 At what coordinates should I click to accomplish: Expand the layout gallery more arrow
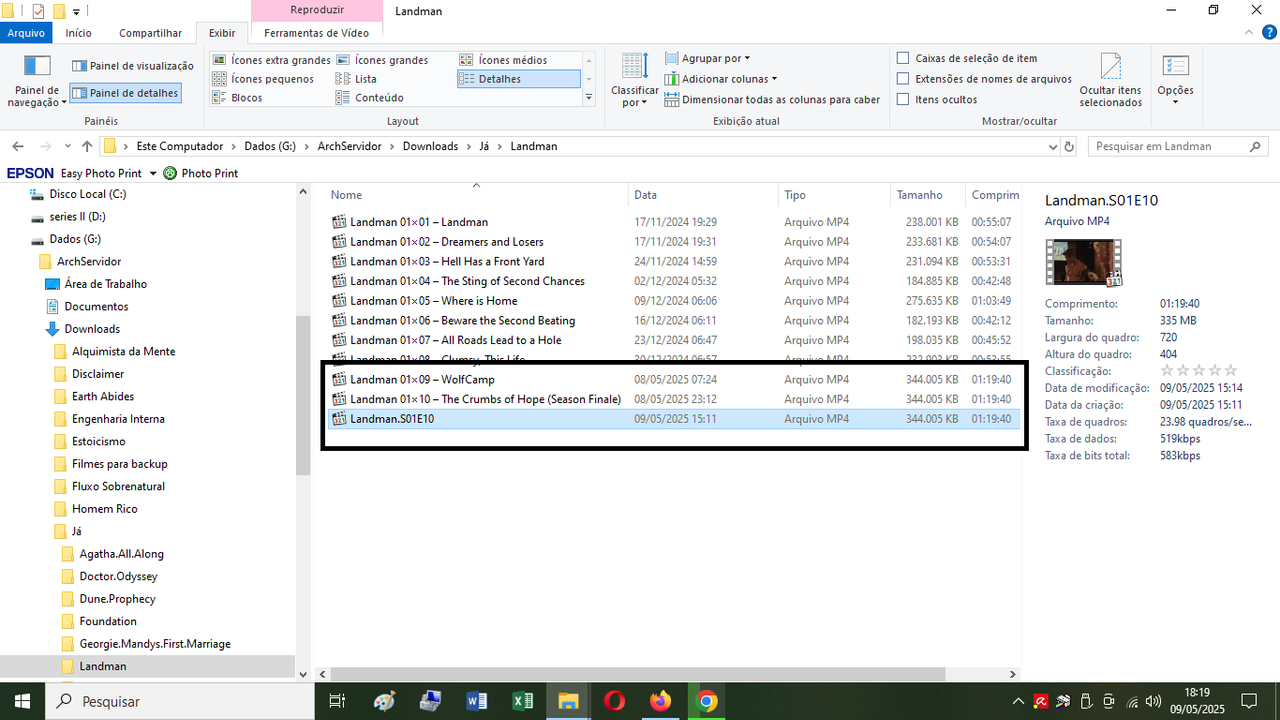point(589,97)
